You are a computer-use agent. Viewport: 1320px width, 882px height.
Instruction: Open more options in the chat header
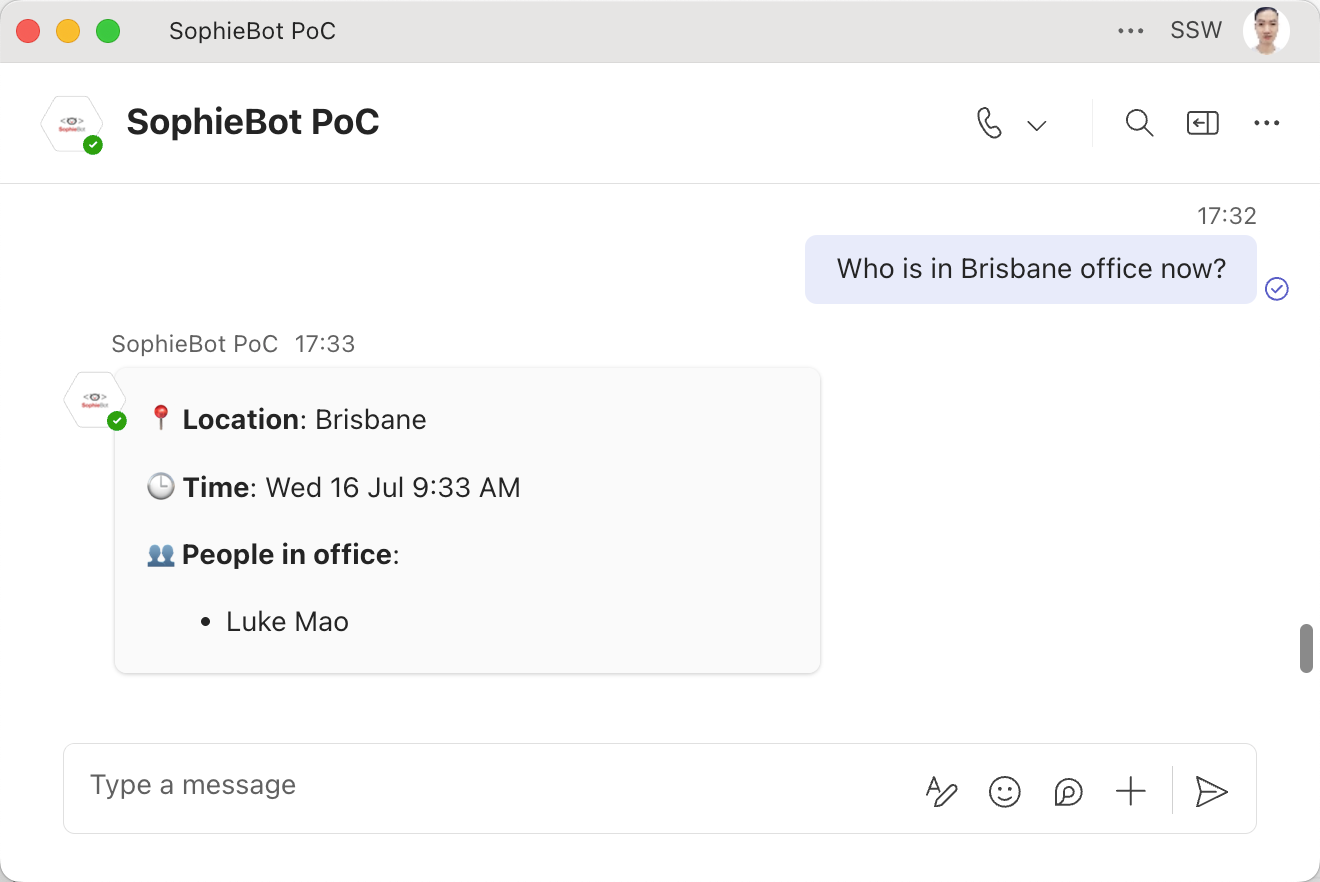click(1267, 123)
